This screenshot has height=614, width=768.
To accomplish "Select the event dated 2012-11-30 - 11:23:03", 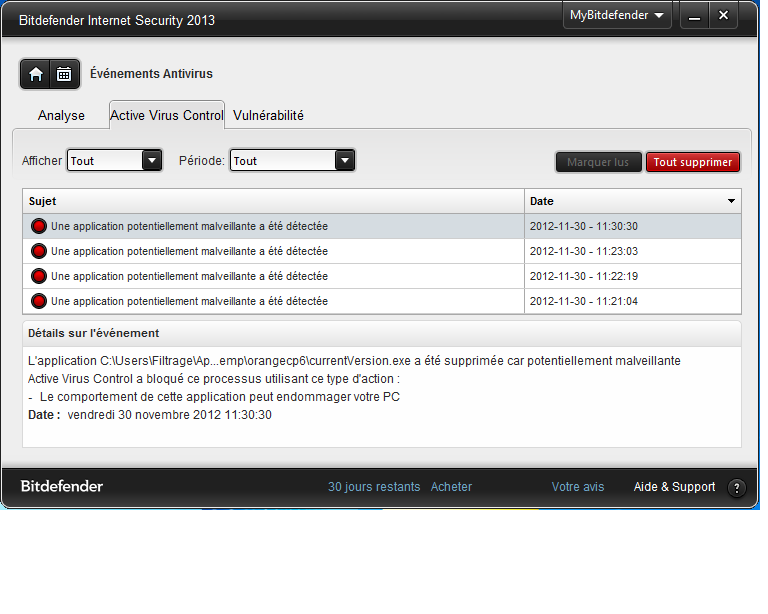I will coord(382,251).
